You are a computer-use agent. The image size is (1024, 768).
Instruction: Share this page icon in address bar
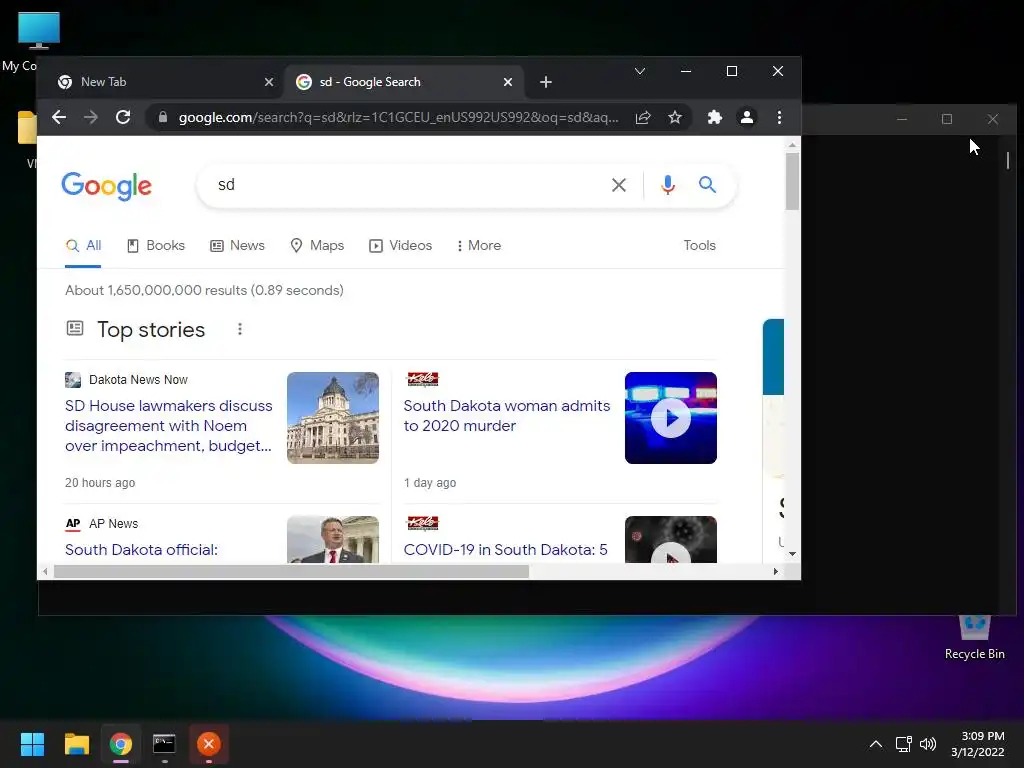pos(643,118)
